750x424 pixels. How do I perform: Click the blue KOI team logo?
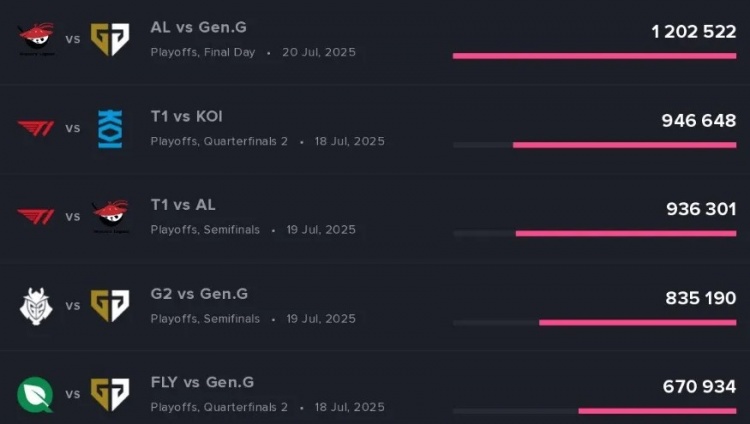[110, 129]
